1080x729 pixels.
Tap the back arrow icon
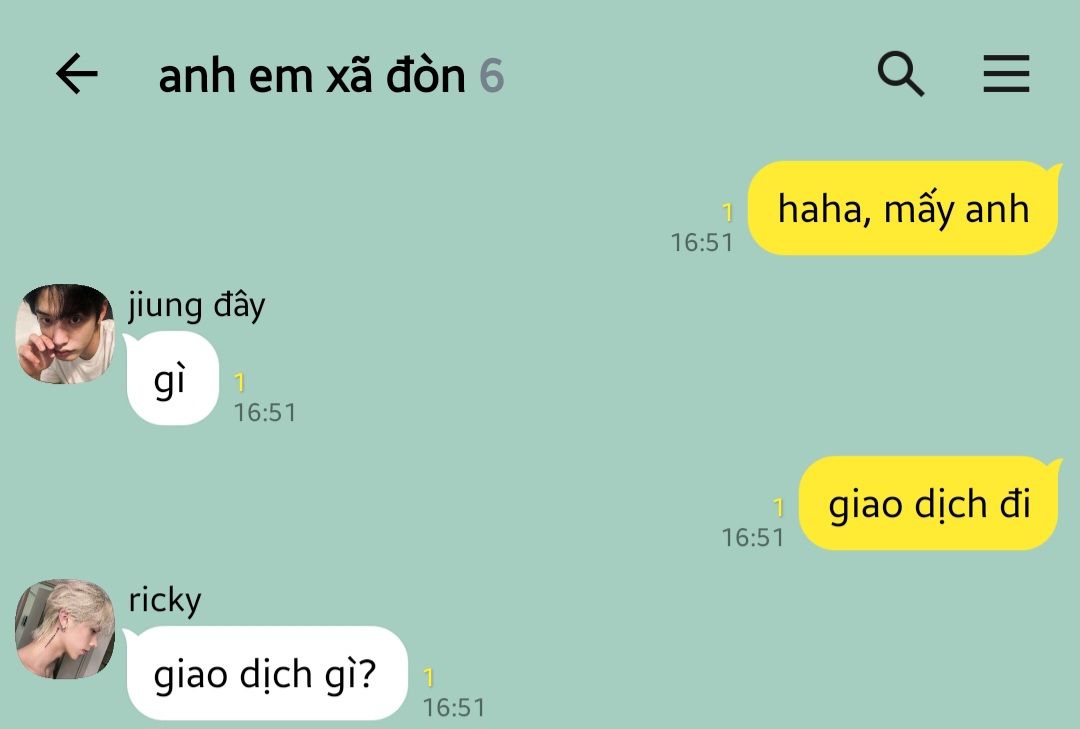pos(76,74)
